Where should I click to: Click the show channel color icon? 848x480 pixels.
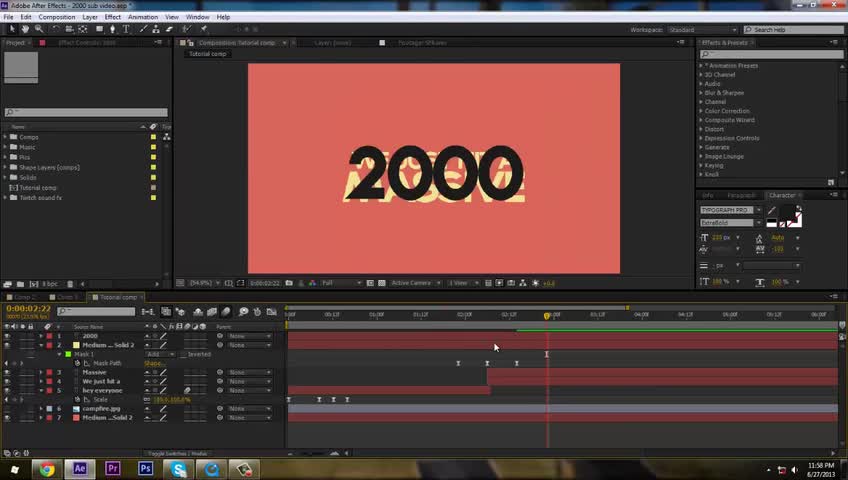pos(312,283)
